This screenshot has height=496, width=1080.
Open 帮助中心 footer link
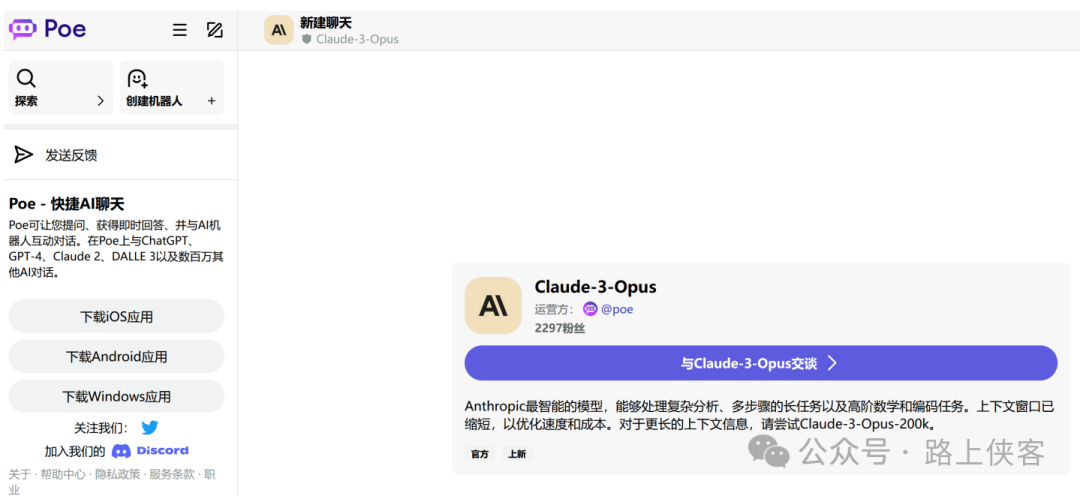[63, 474]
